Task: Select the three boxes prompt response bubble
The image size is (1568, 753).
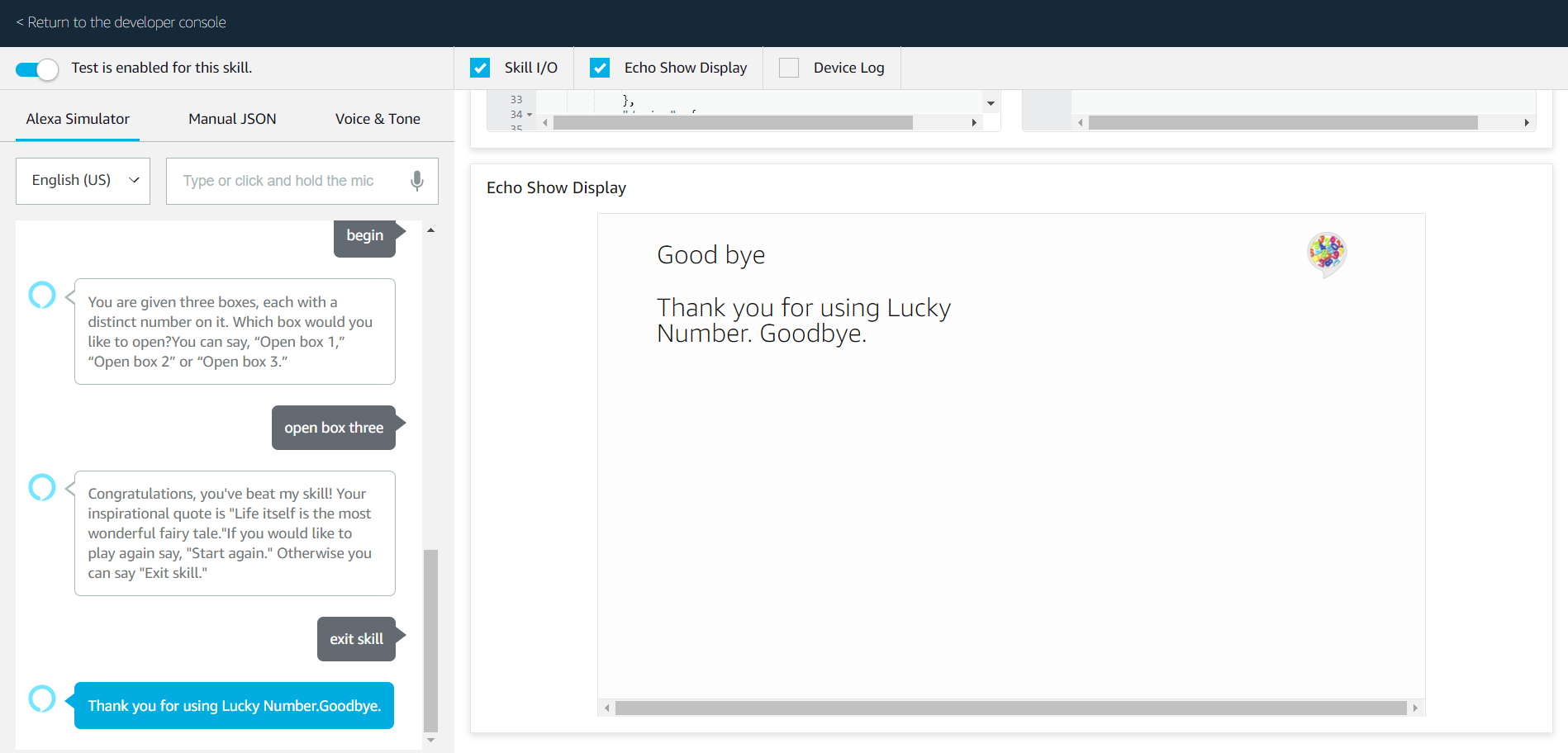Action: click(235, 332)
